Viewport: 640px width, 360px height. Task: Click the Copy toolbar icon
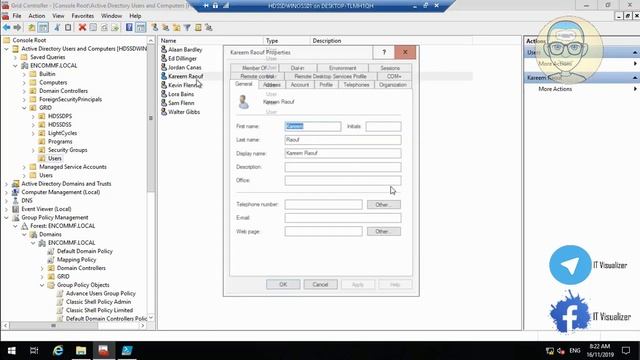tap(68, 27)
